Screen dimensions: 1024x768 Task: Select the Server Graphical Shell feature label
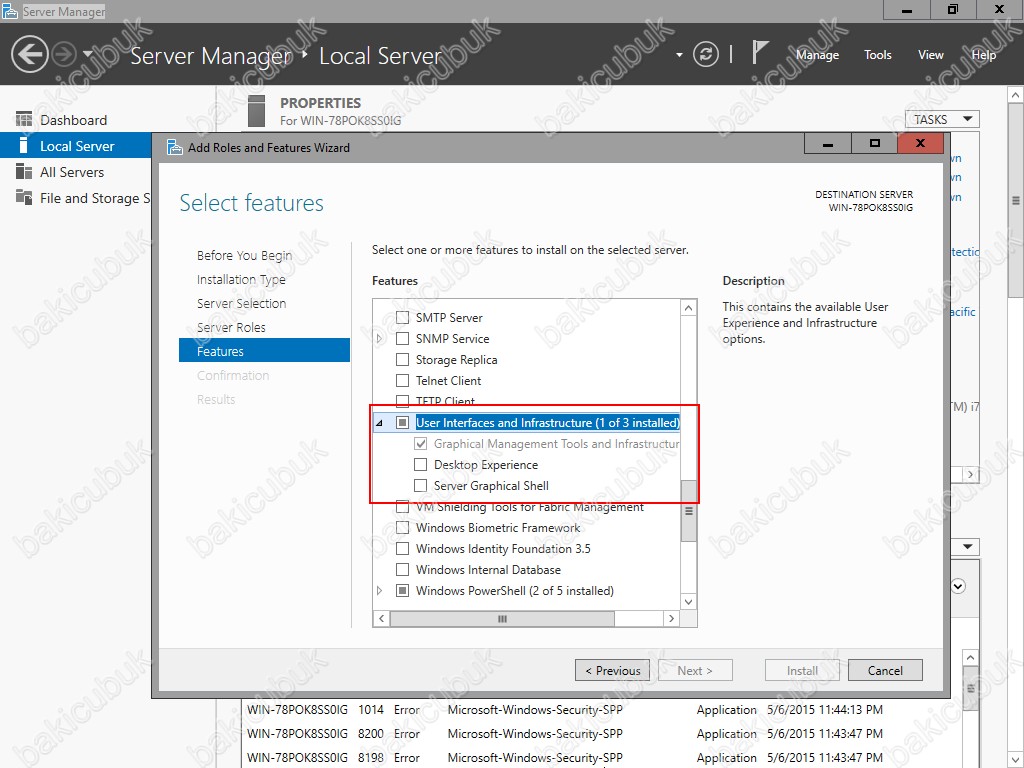[x=491, y=486]
